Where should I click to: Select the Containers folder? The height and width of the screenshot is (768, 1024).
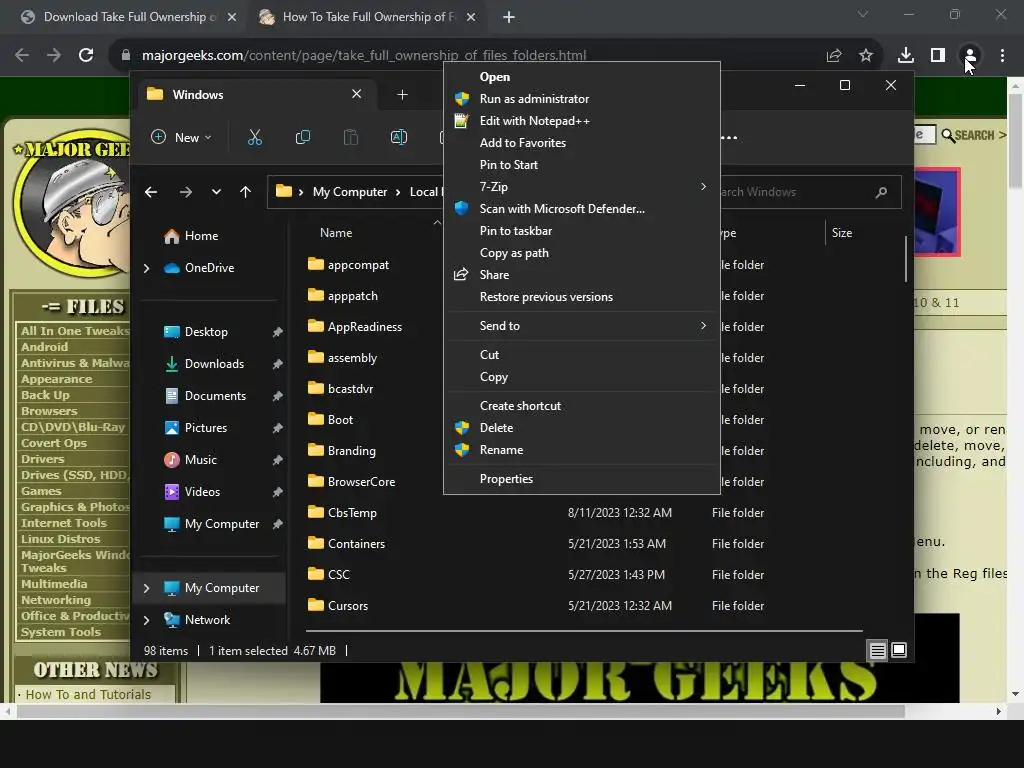[x=356, y=543]
